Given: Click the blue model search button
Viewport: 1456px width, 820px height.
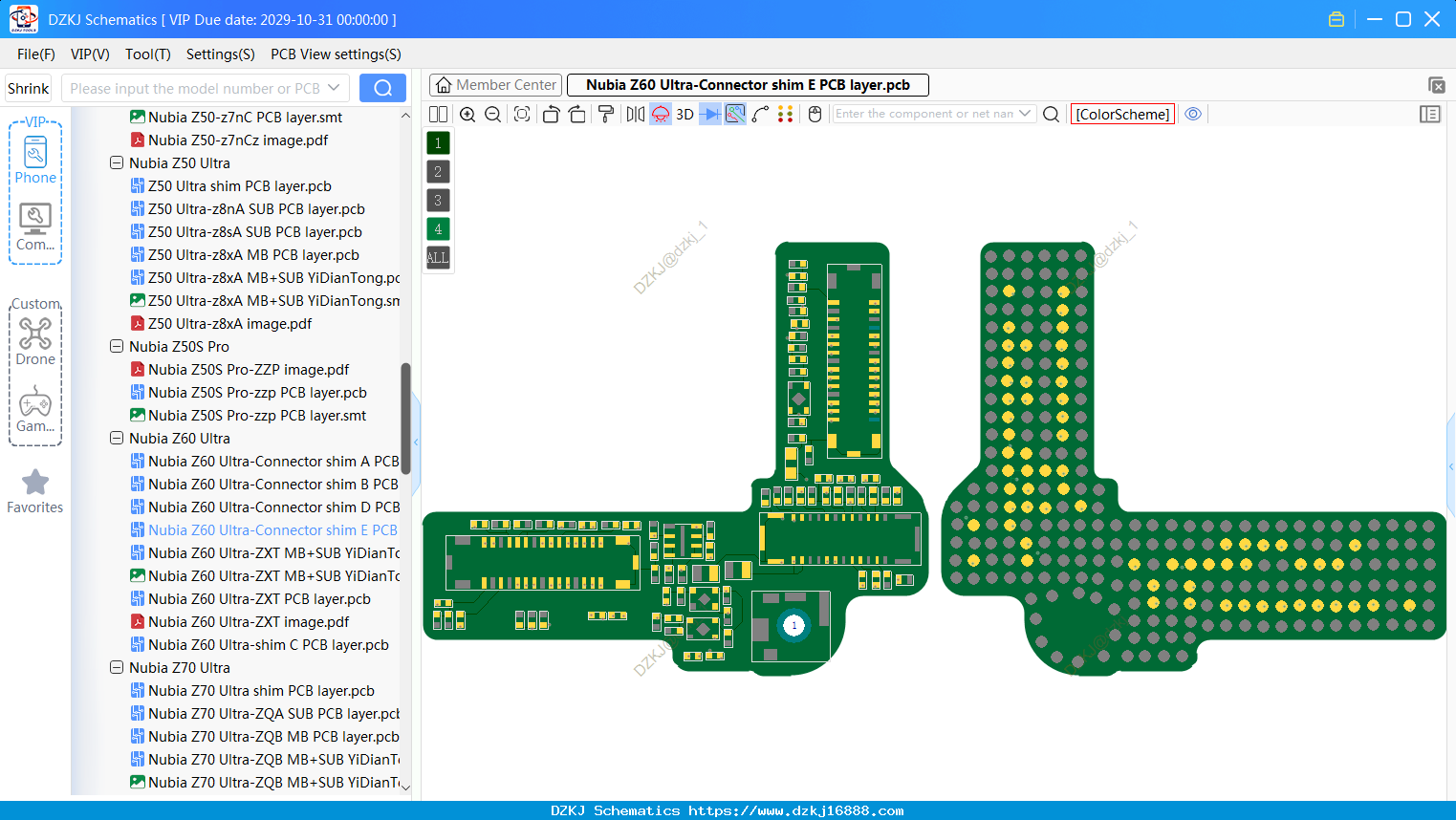Looking at the screenshot, I should [x=382, y=88].
